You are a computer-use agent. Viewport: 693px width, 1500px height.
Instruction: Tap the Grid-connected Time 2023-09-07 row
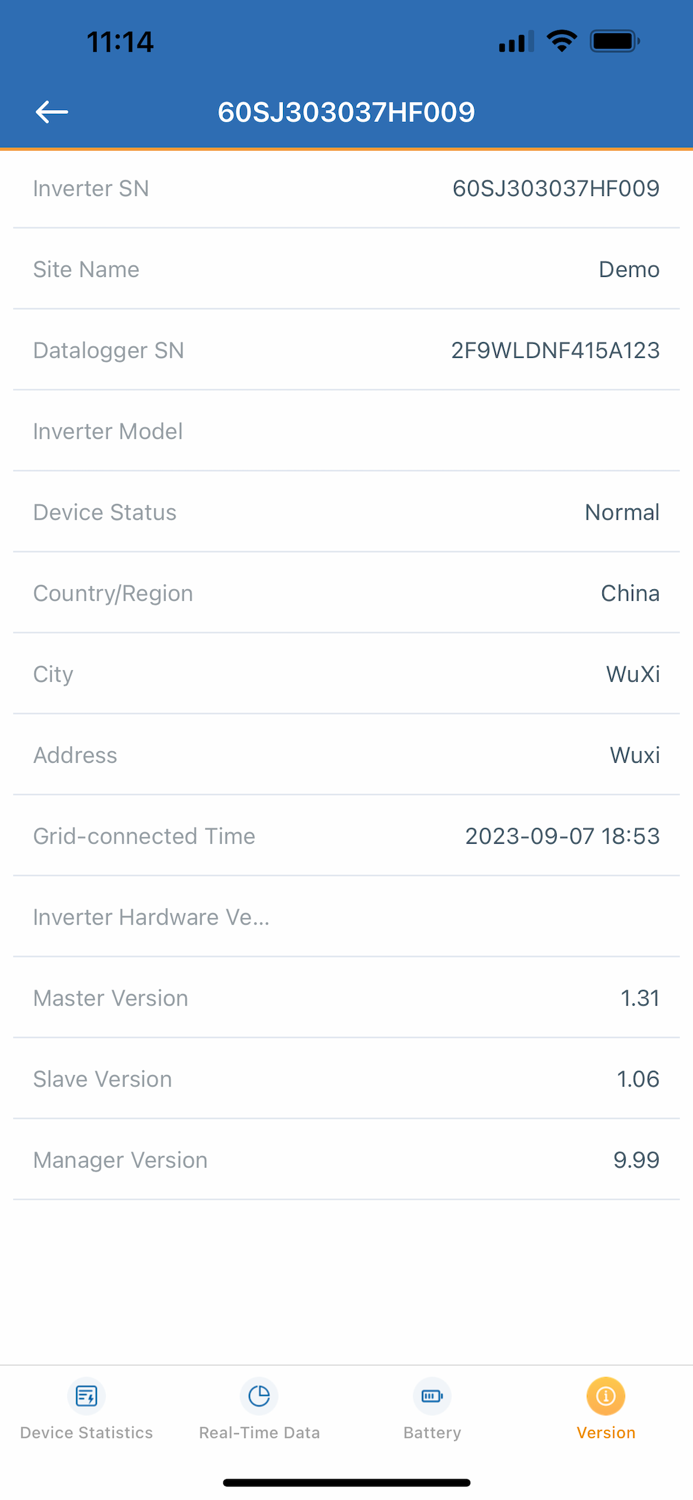346,836
